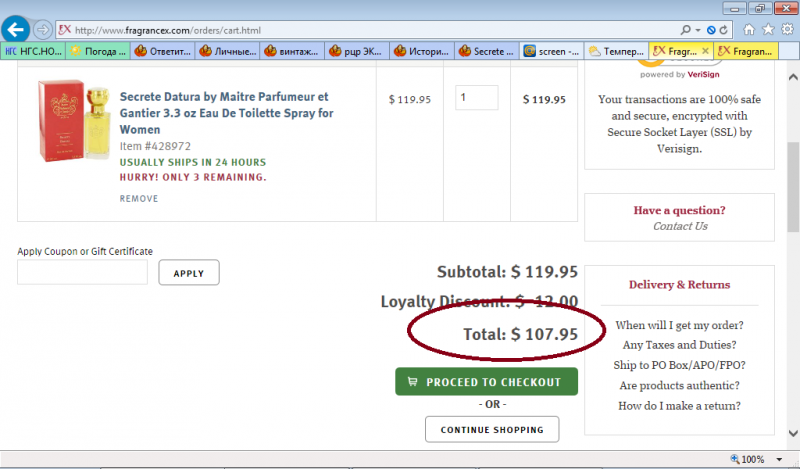Switch to the screen -... tab
800x469 pixels.
pyautogui.click(x=552, y=51)
